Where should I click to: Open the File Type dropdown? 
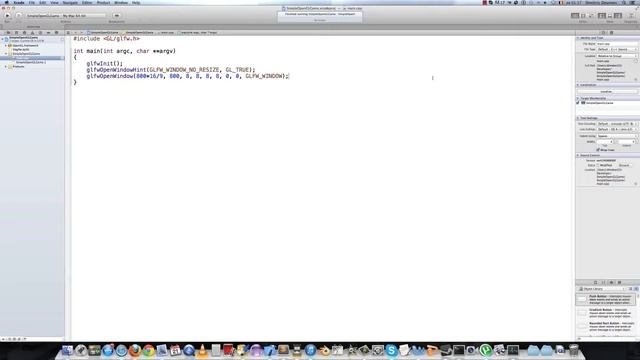(x=617, y=49)
